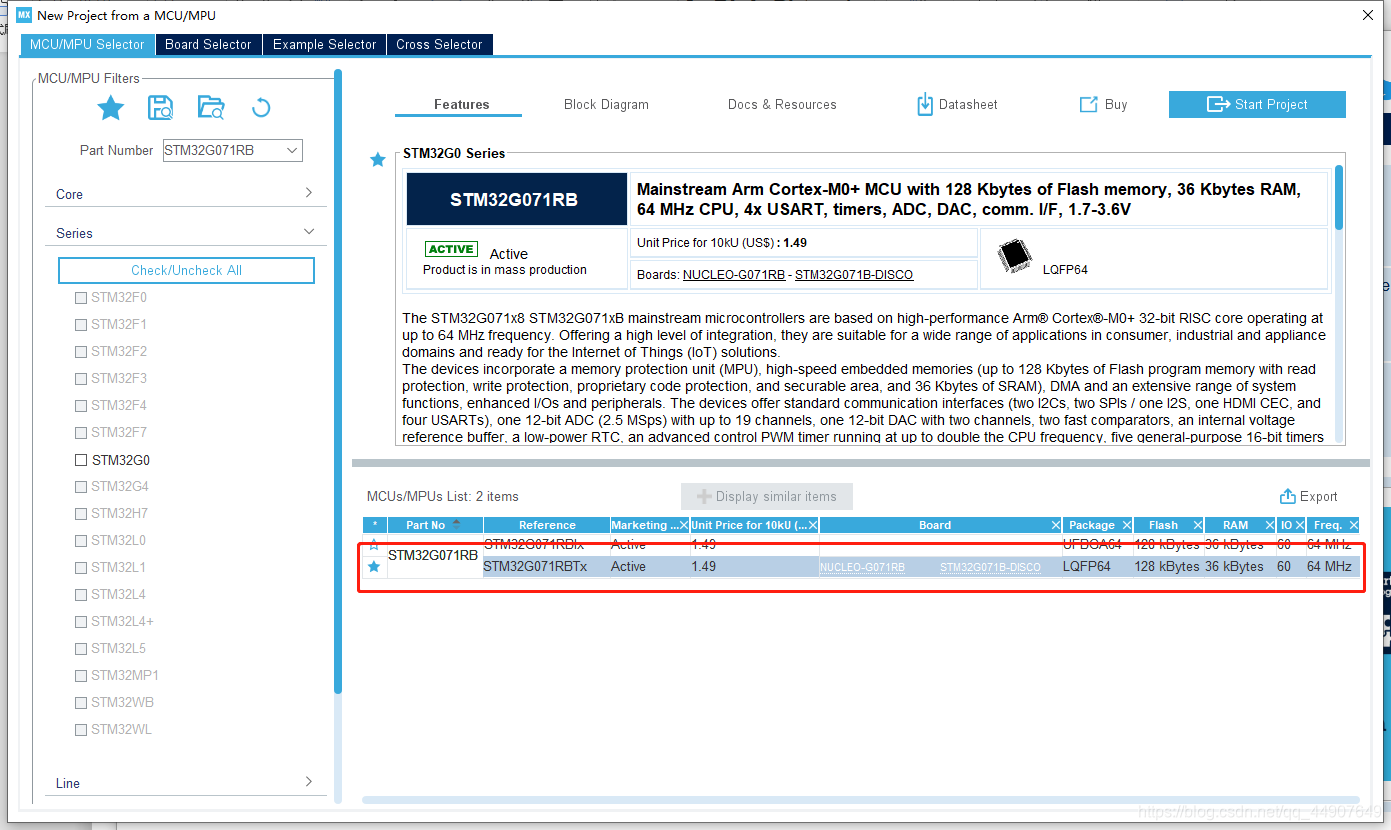Open the Docs & Resources tab
Screen dimensions: 1391x830
[782, 104]
